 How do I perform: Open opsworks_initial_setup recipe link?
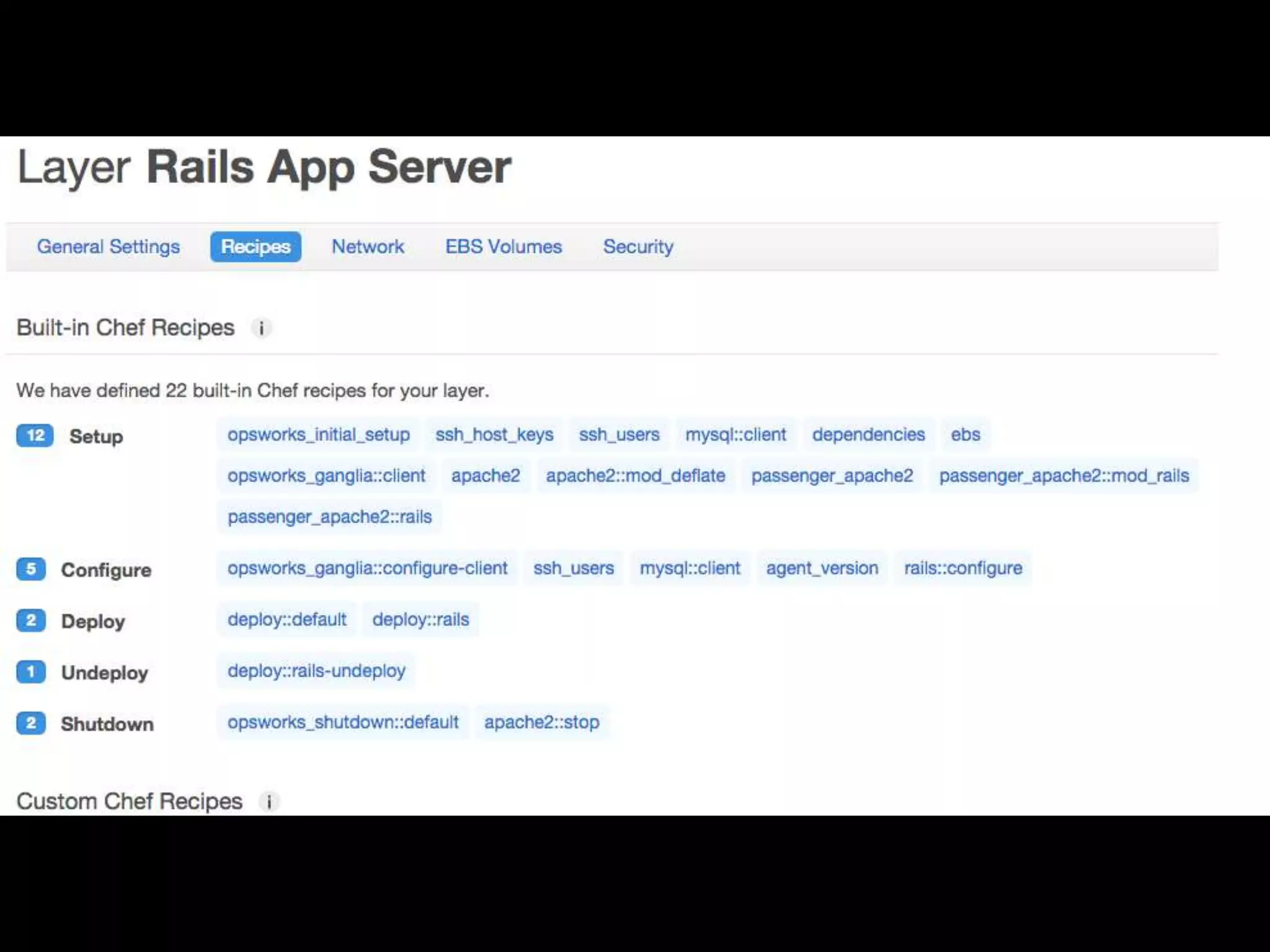pyautogui.click(x=318, y=434)
